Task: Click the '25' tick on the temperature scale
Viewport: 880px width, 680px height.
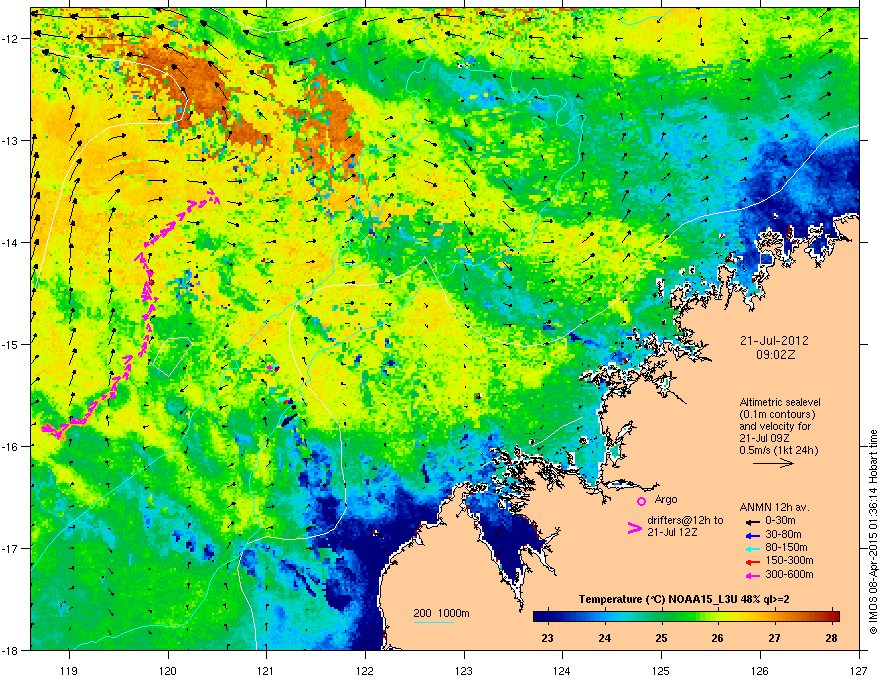Action: pyautogui.click(x=661, y=638)
